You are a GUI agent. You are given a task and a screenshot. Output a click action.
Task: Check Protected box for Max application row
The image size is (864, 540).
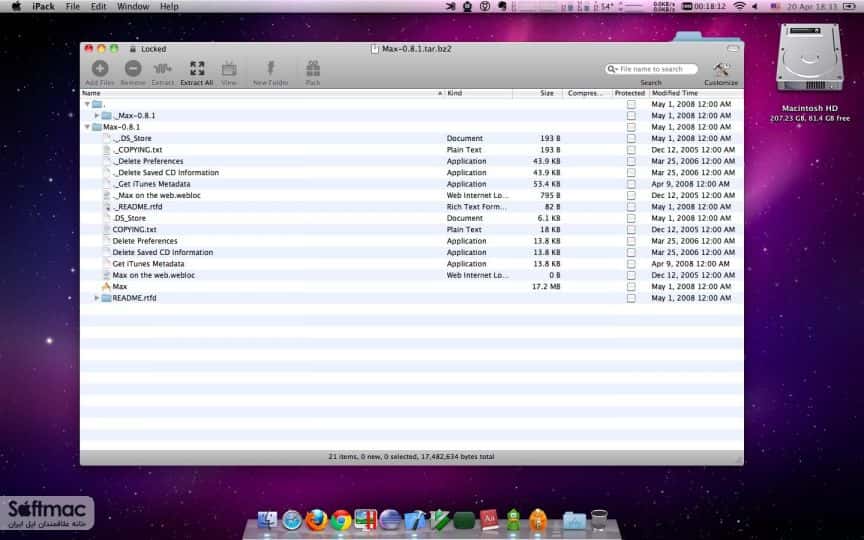point(631,287)
